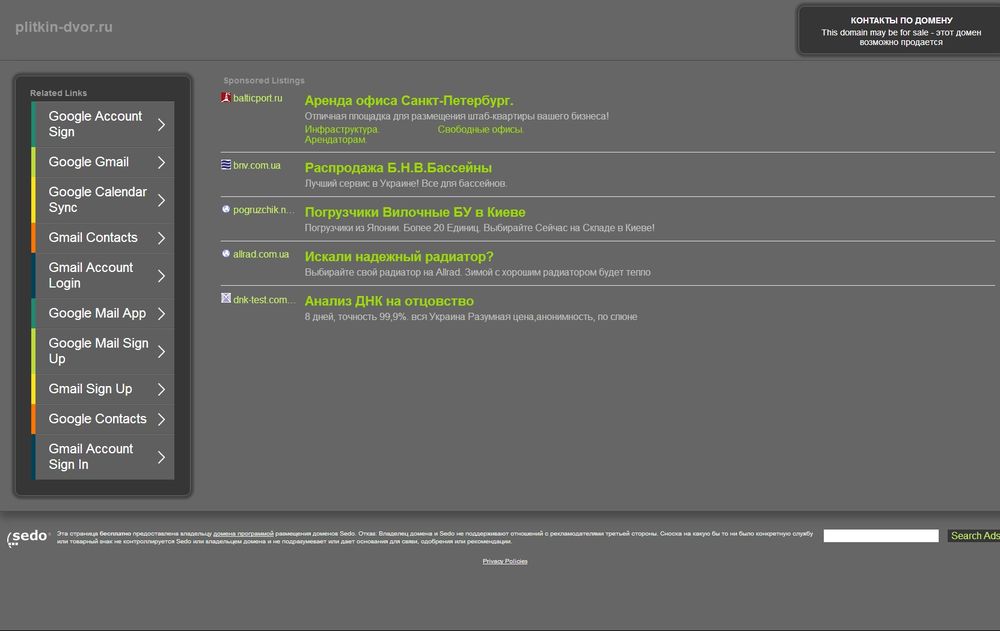Open the Искали надежный радиатор listing
This screenshot has height=631, width=1000.
point(399,256)
